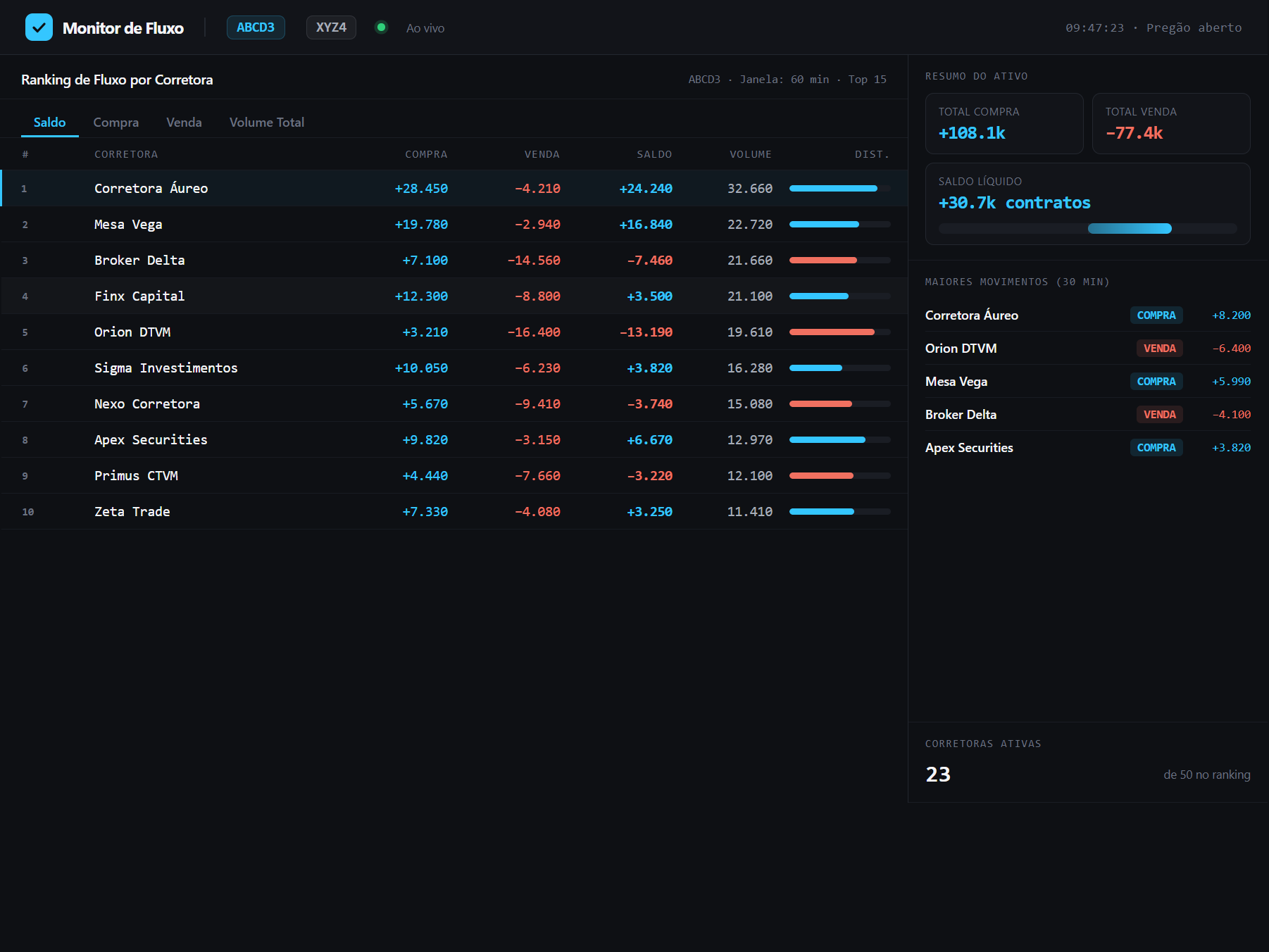Open the Total Compra summary card

[x=1004, y=123]
